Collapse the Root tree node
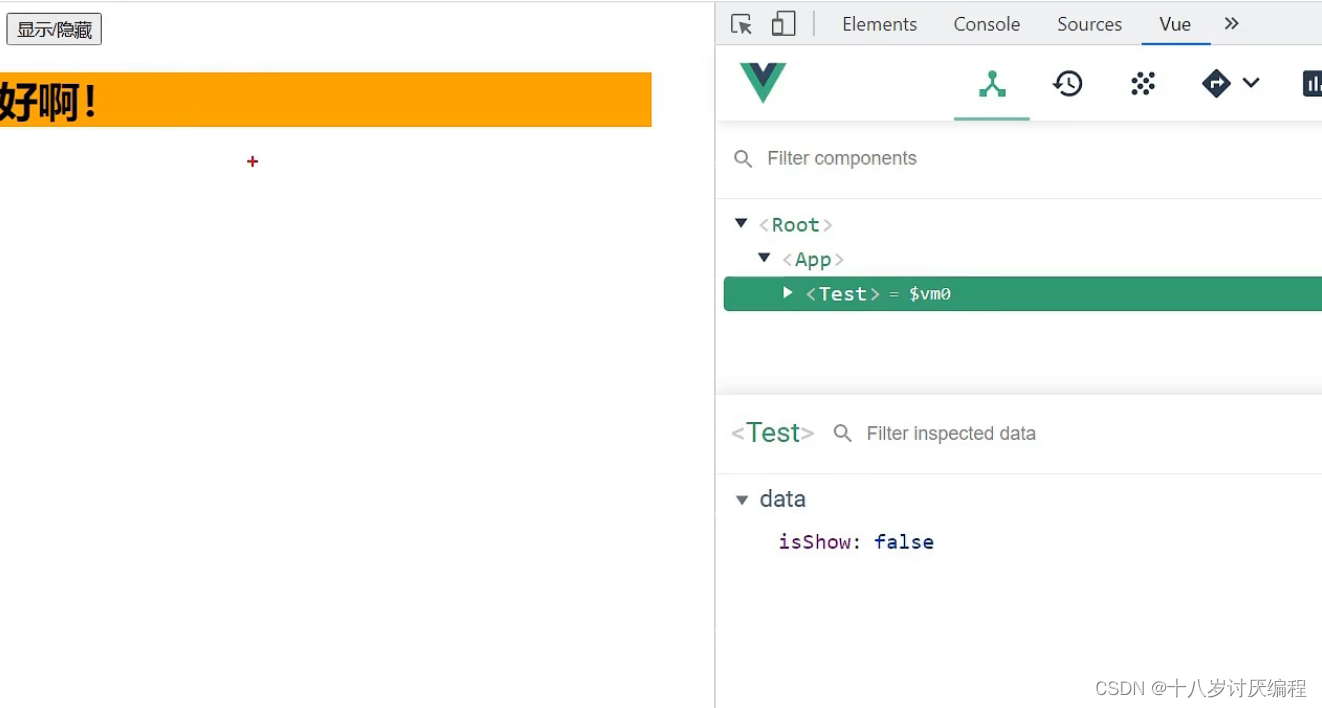Viewport: 1322px width, 708px height. pyautogui.click(x=741, y=223)
